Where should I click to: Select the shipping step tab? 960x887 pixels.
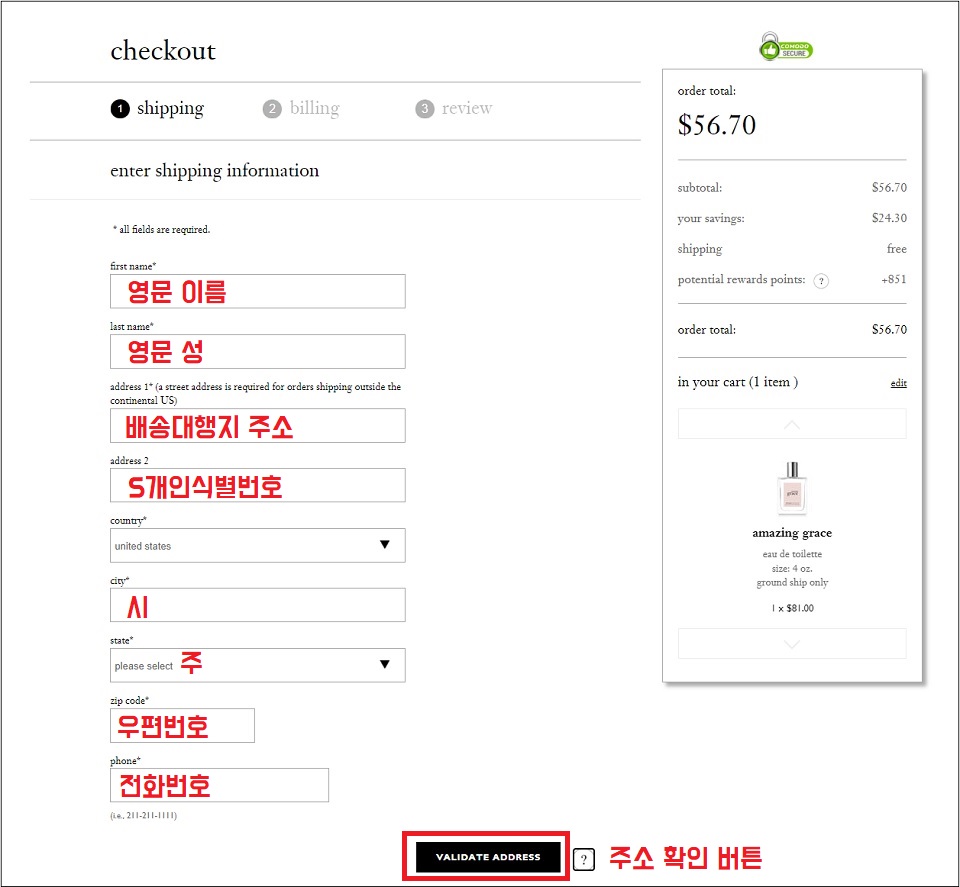tap(157, 108)
